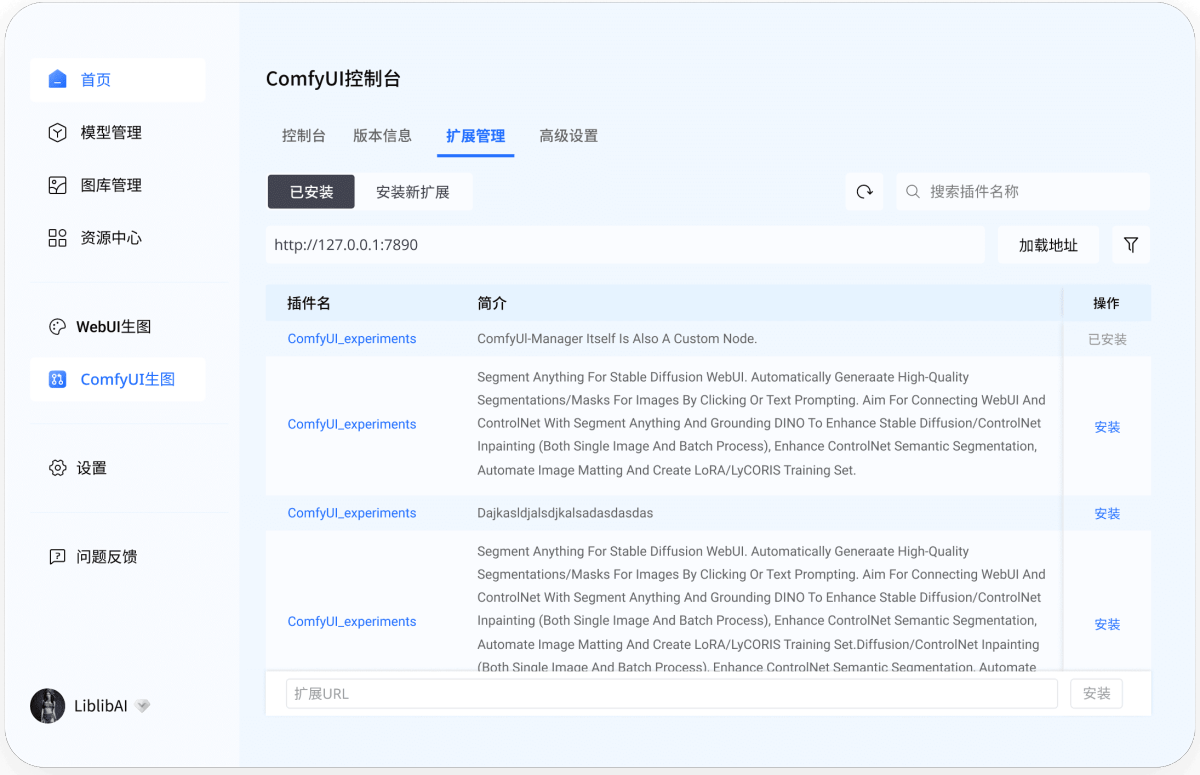Open ComfyUI_experiments link in ComfyUI-Manager row

352,339
